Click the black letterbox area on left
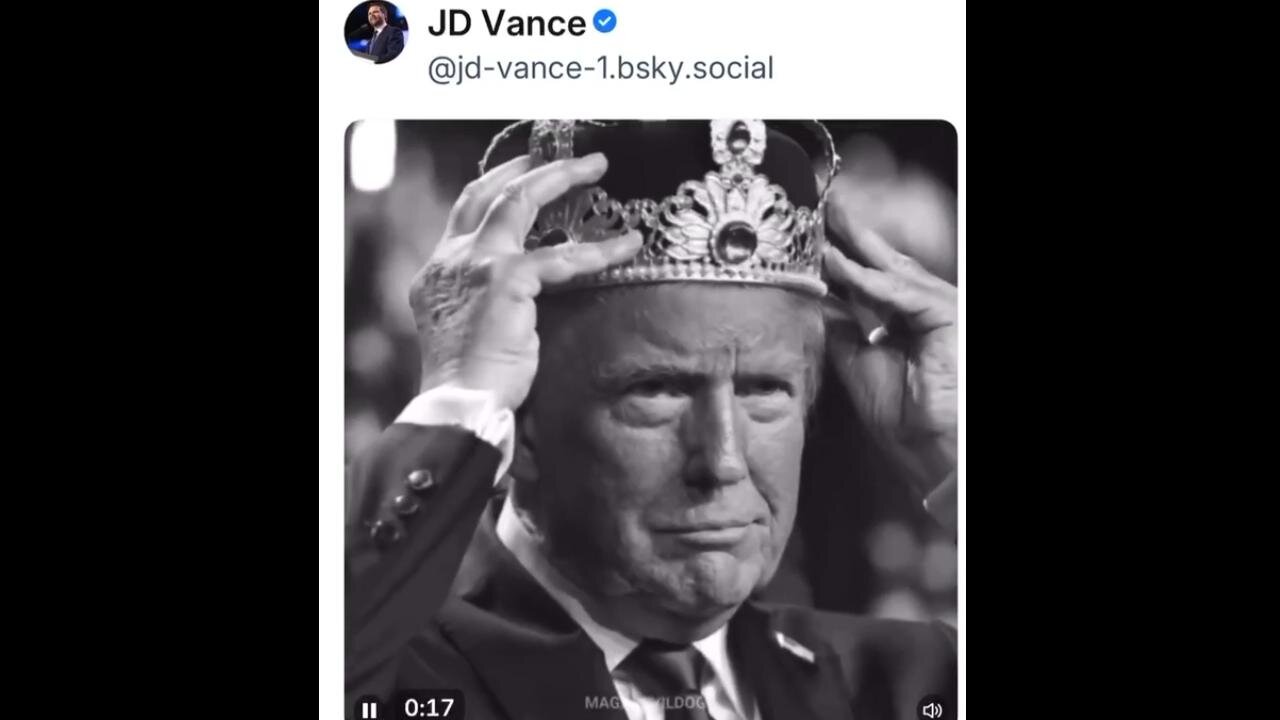 pos(160,360)
